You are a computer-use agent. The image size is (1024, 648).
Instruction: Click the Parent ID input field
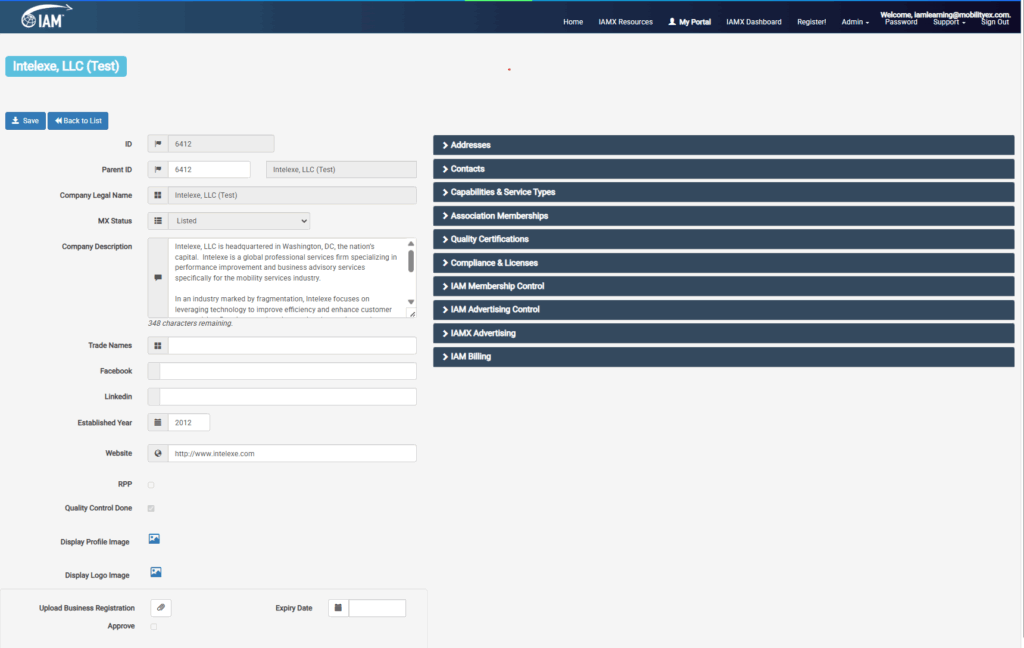(209, 169)
